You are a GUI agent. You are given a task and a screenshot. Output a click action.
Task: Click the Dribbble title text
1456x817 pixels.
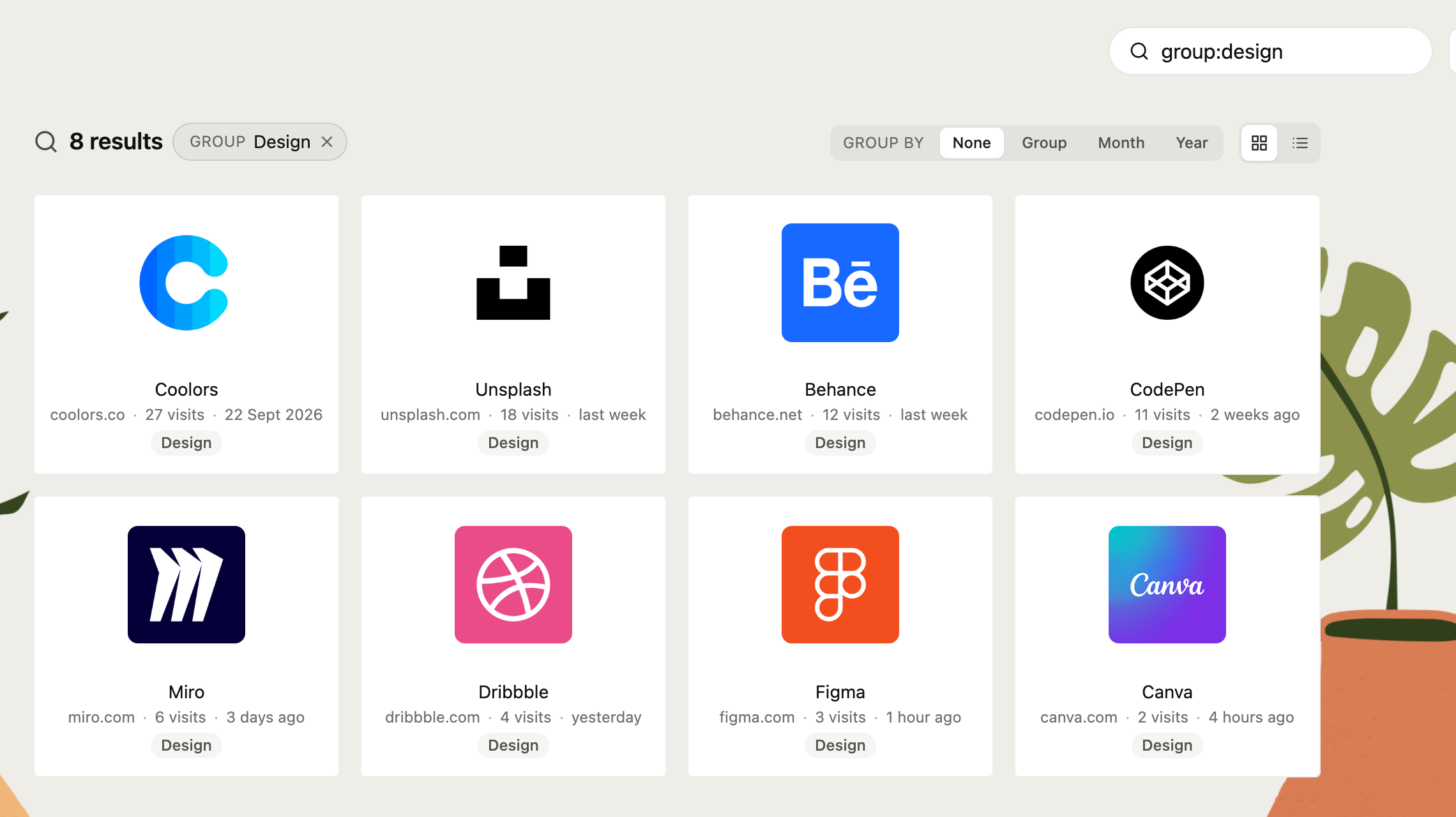(x=513, y=692)
